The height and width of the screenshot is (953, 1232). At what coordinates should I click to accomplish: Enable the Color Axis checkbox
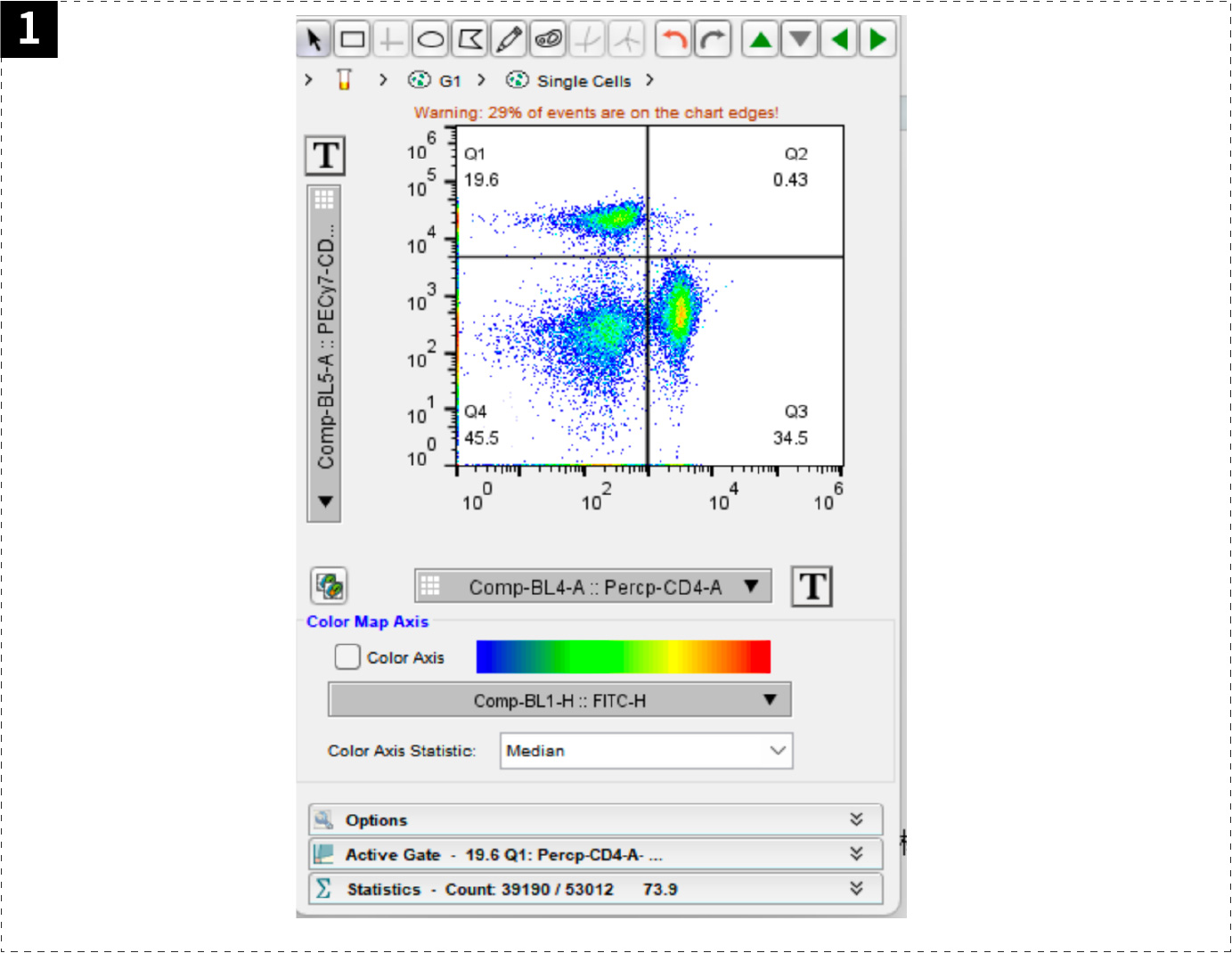347,657
